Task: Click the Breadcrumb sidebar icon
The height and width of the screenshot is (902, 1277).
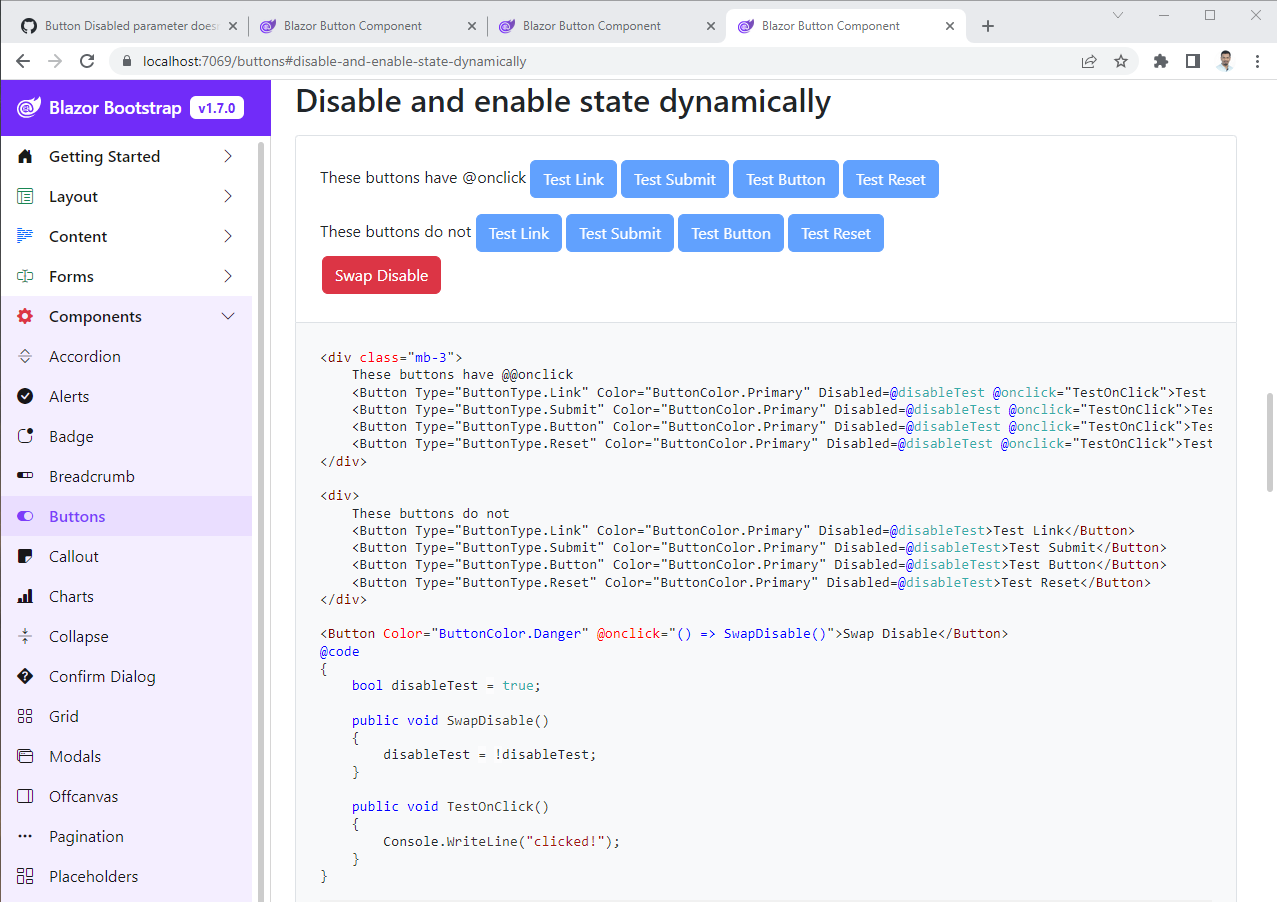Action: pyautogui.click(x=25, y=476)
